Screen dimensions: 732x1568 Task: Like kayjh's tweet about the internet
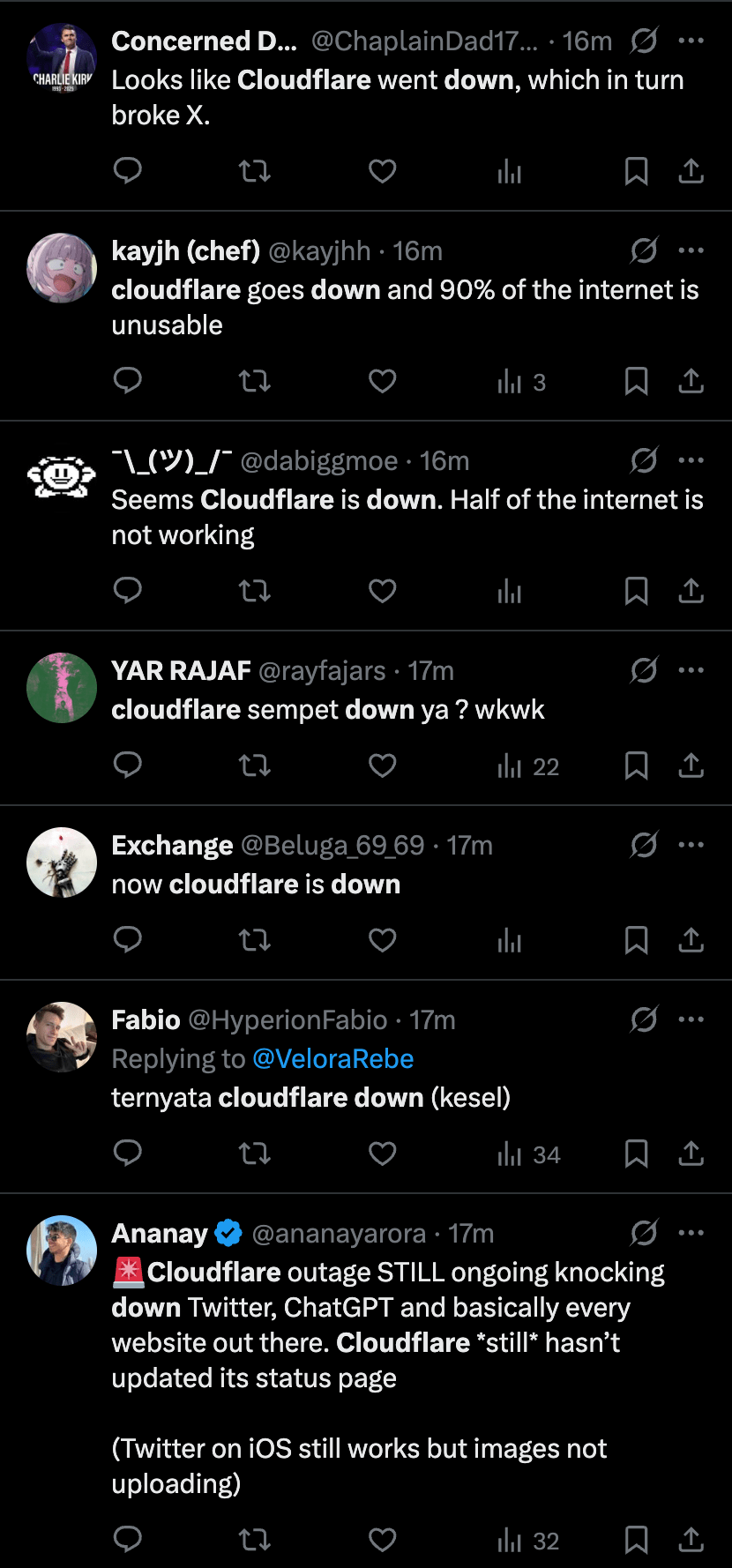click(382, 380)
